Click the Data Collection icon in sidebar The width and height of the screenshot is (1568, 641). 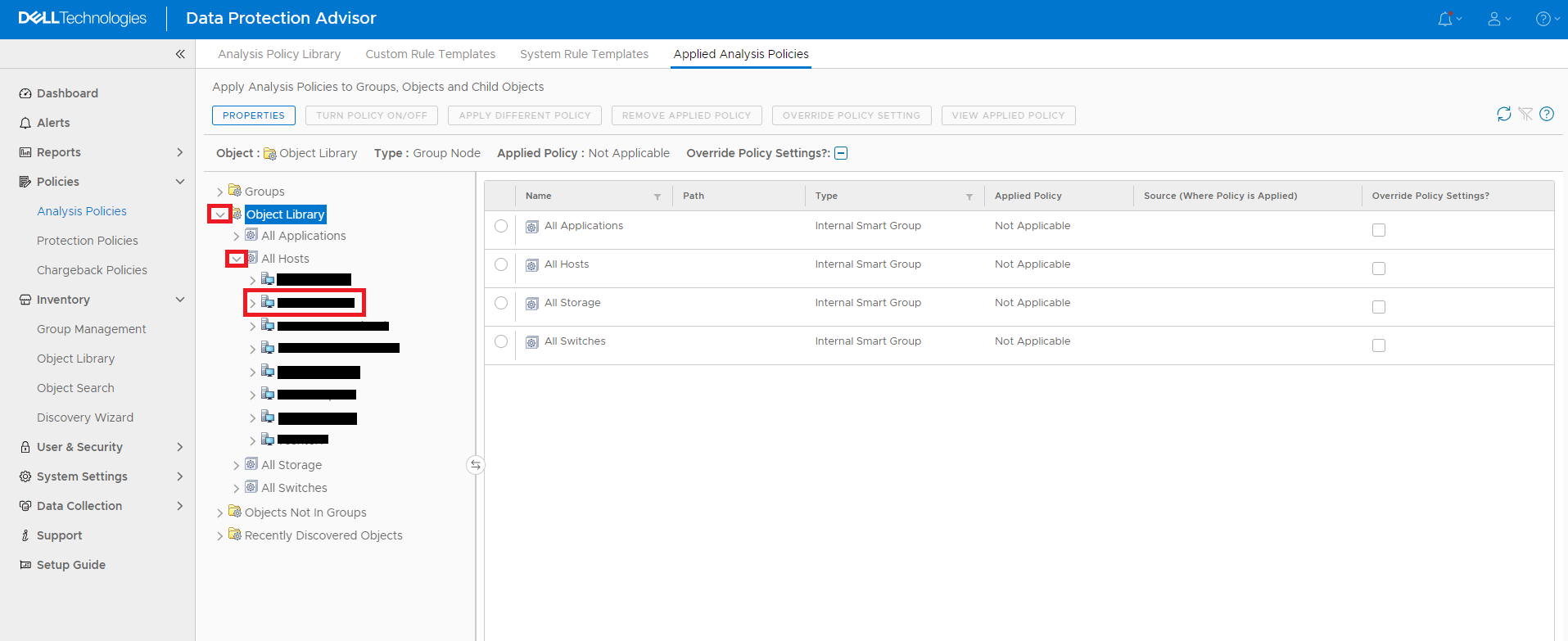click(25, 506)
